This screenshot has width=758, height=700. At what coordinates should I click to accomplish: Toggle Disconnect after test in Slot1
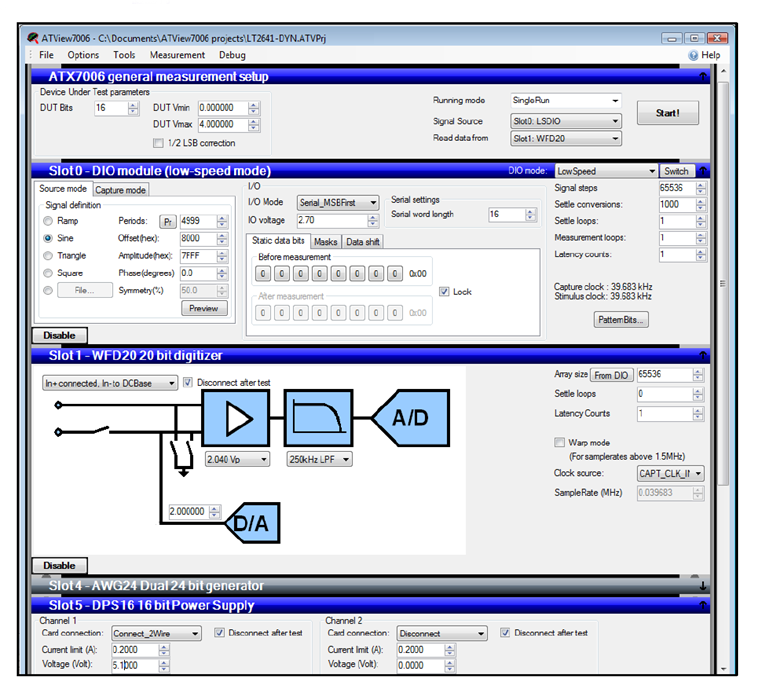[x=188, y=383]
